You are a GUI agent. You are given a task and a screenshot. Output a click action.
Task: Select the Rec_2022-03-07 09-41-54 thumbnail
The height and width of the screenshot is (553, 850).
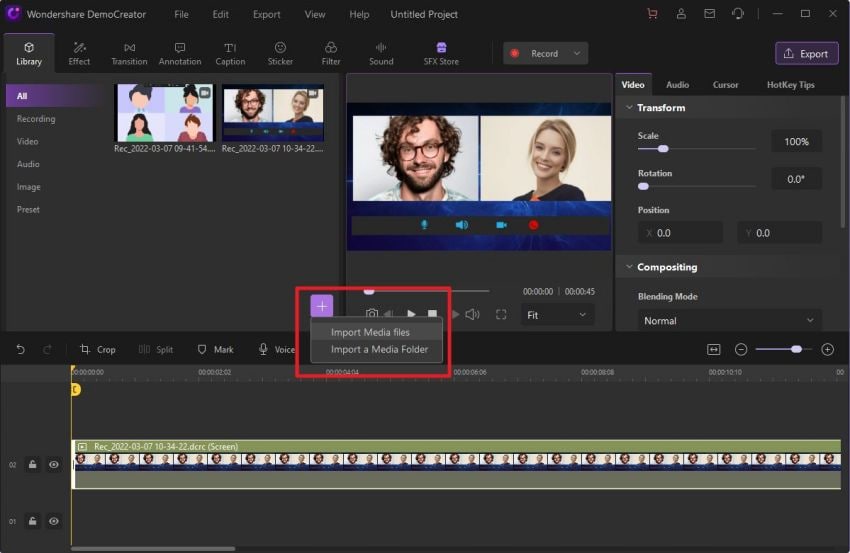tap(165, 113)
